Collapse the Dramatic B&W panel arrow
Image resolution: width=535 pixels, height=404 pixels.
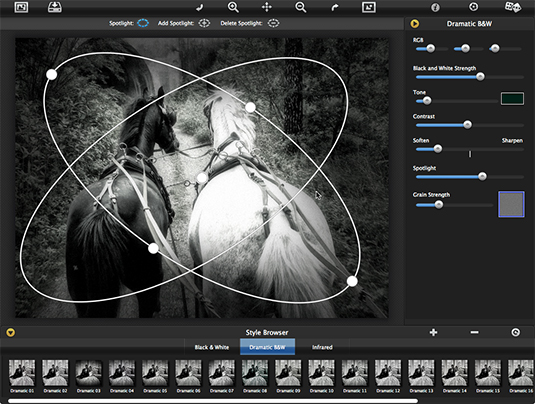[415, 24]
